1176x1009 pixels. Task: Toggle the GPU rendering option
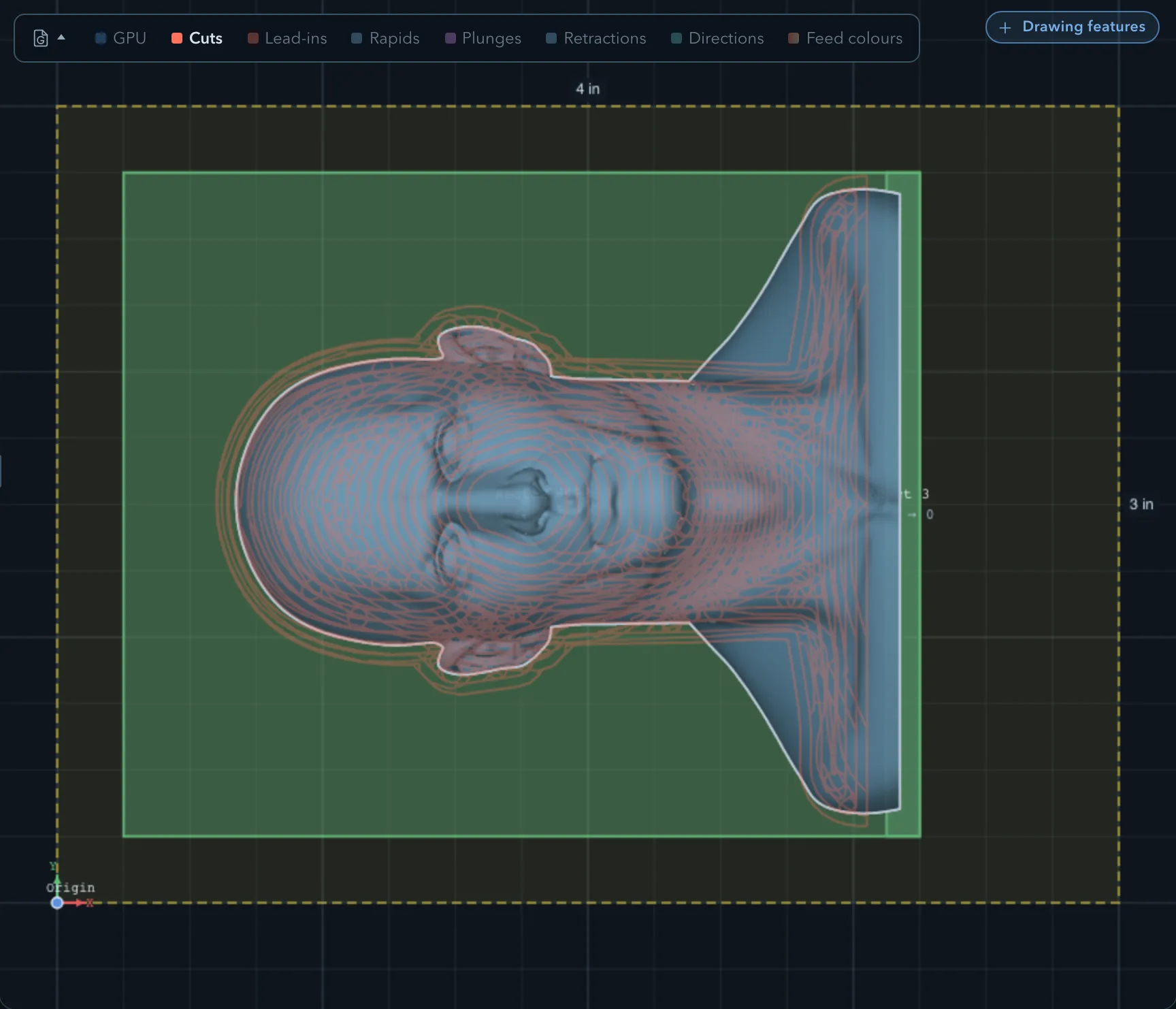pos(120,38)
